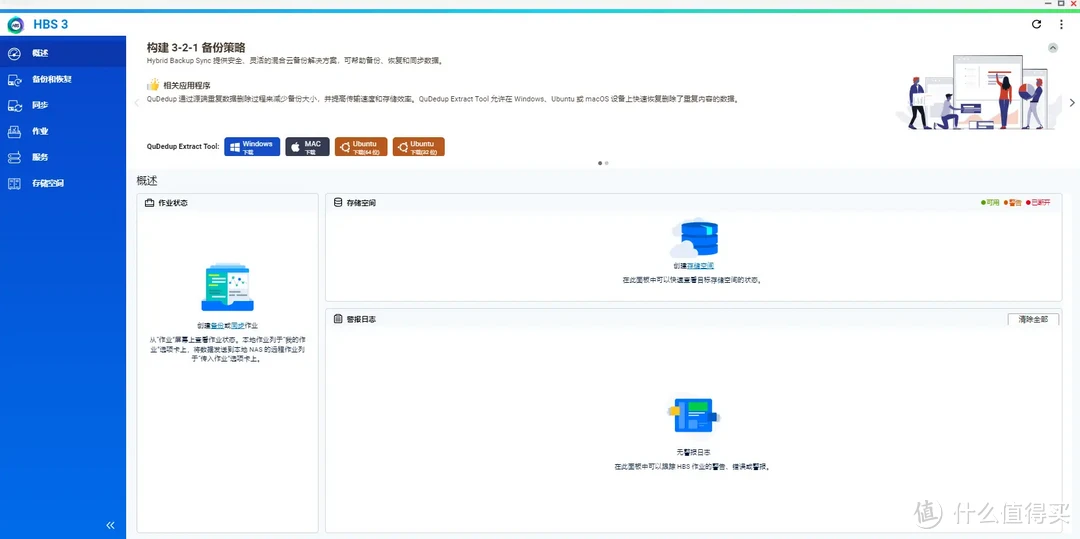Open 备份和恢复 backup and restore section
The height and width of the screenshot is (539, 1080).
[x=63, y=79]
